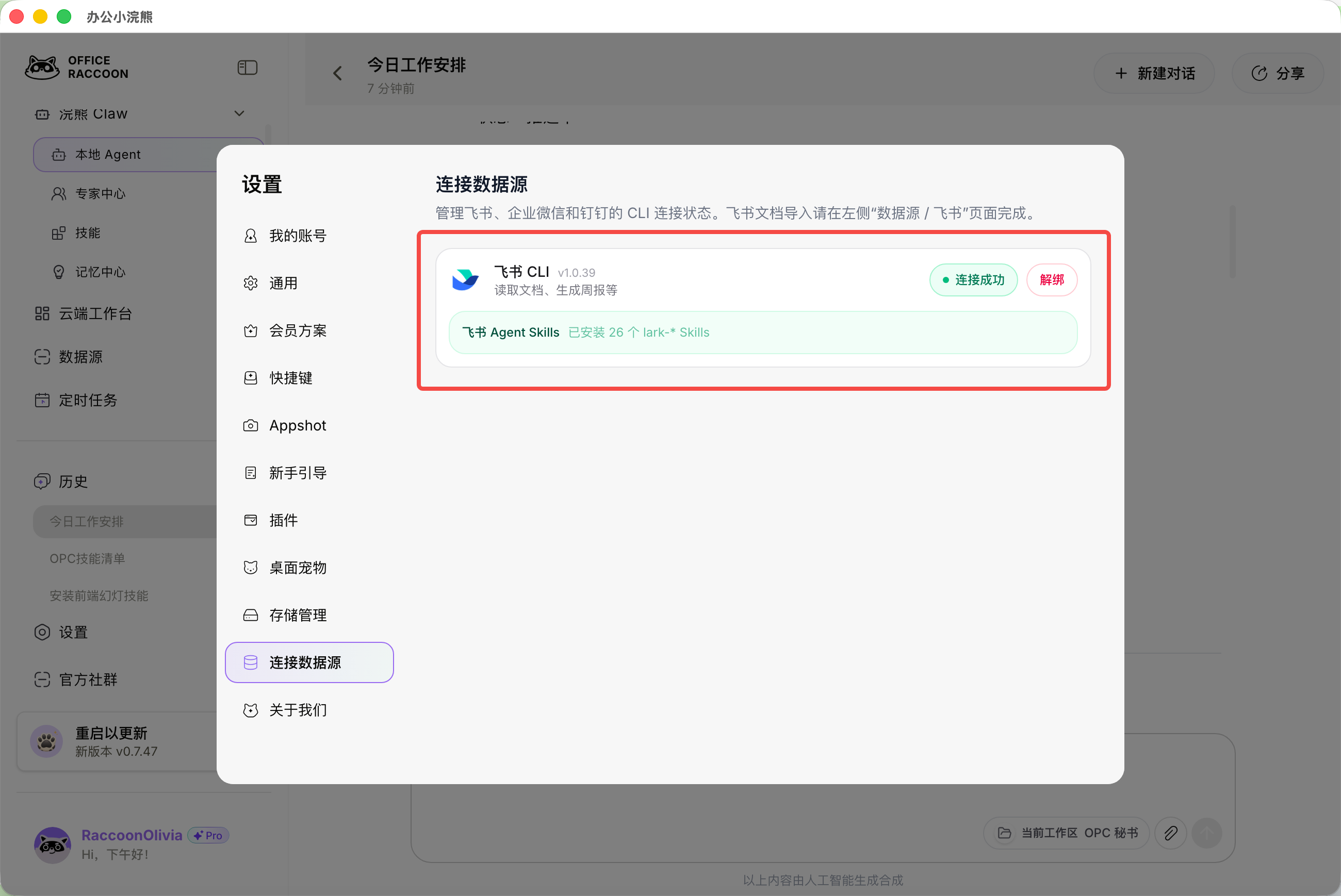
Task: Click 解绑 to unbind Feishu
Action: [1052, 279]
